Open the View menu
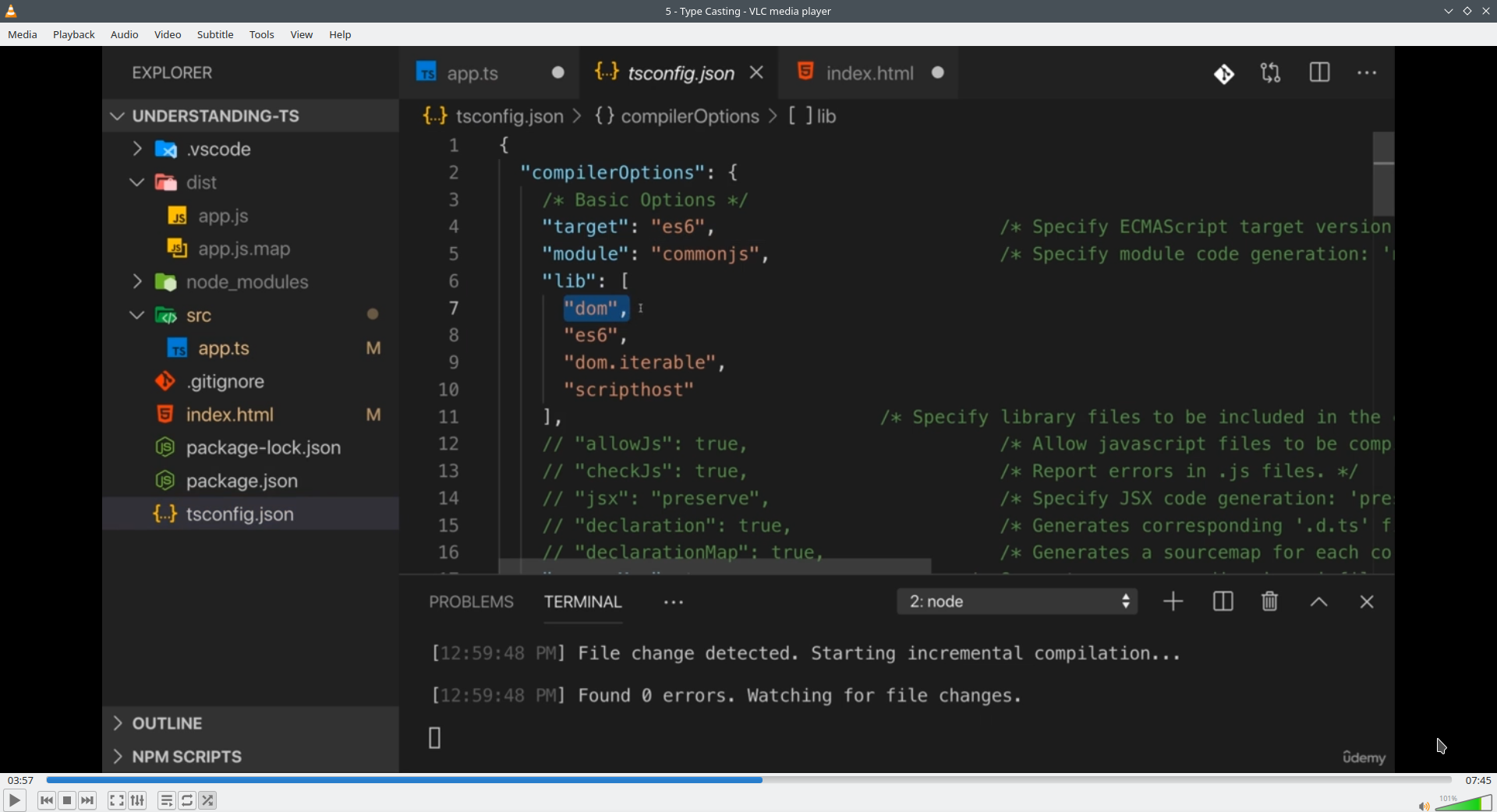This screenshot has width=1497, height=812. pyautogui.click(x=302, y=34)
